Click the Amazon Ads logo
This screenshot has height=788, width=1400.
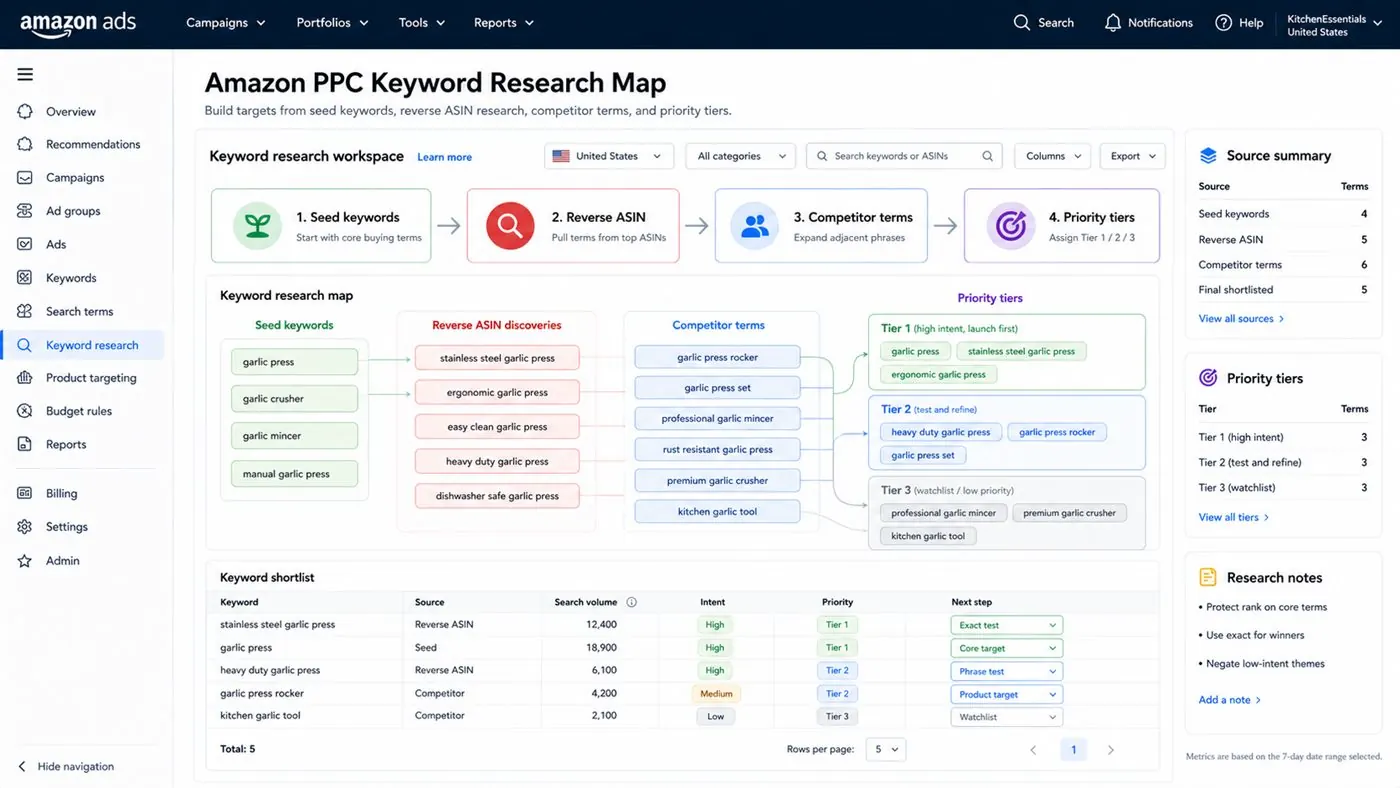[x=78, y=23]
